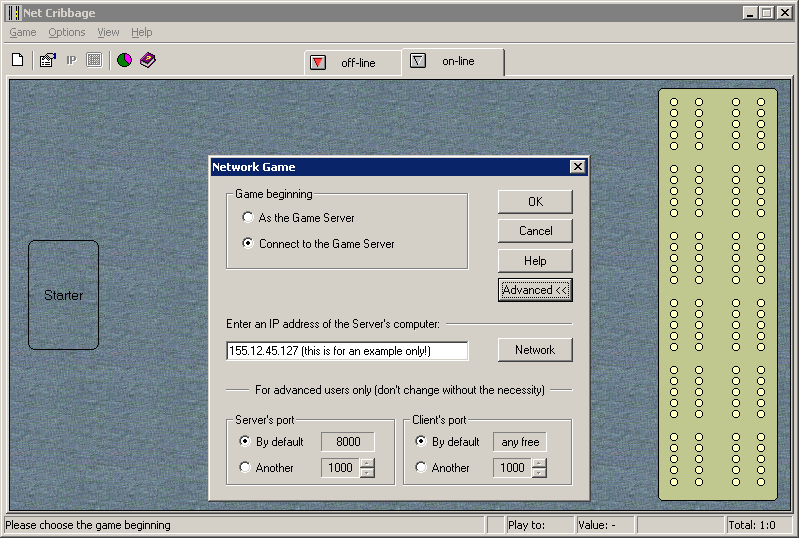This screenshot has width=799, height=538.
Task: Click the Starter card placeholder
Action: point(63,295)
